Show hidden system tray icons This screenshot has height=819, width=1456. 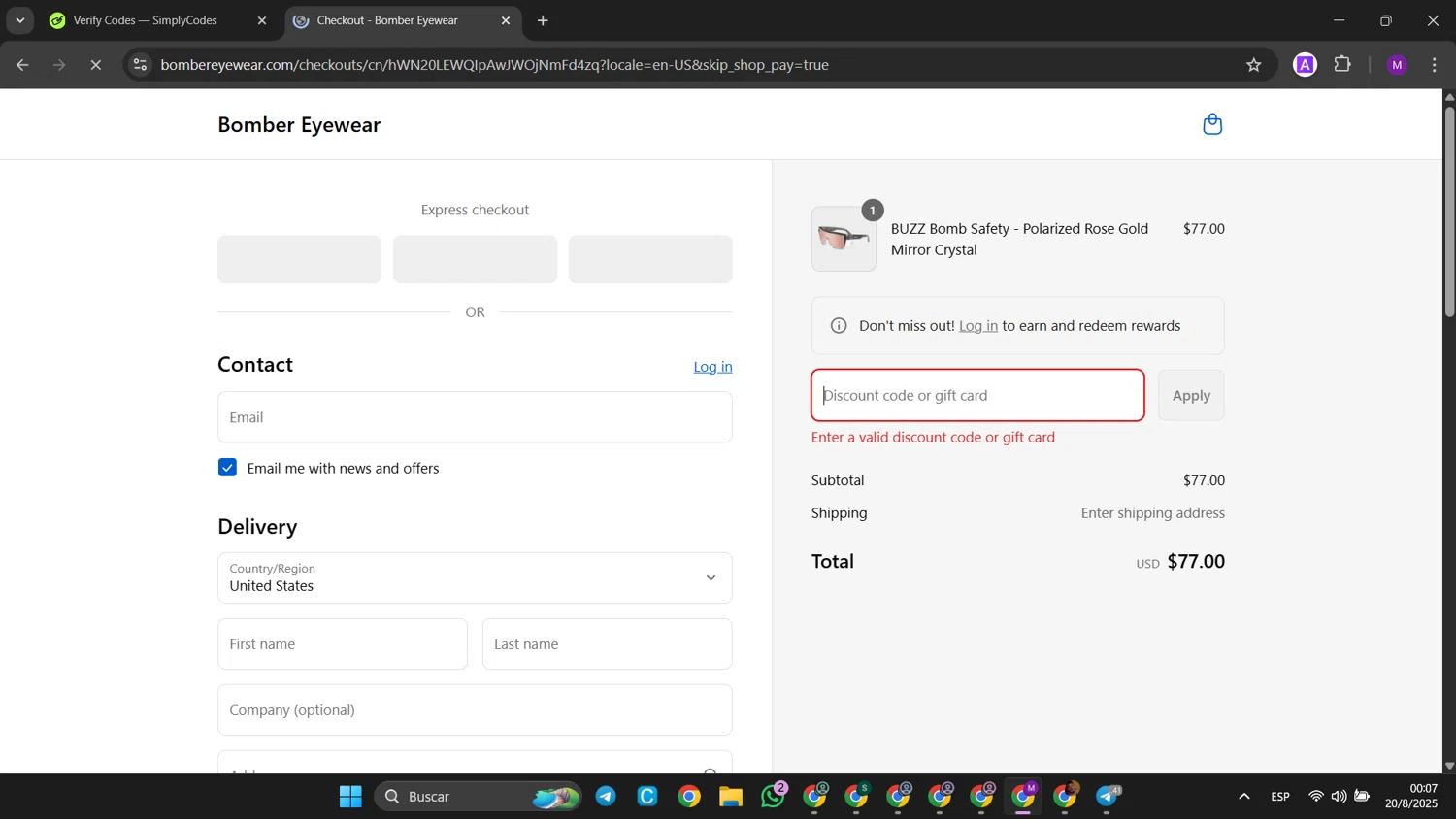tap(1243, 797)
